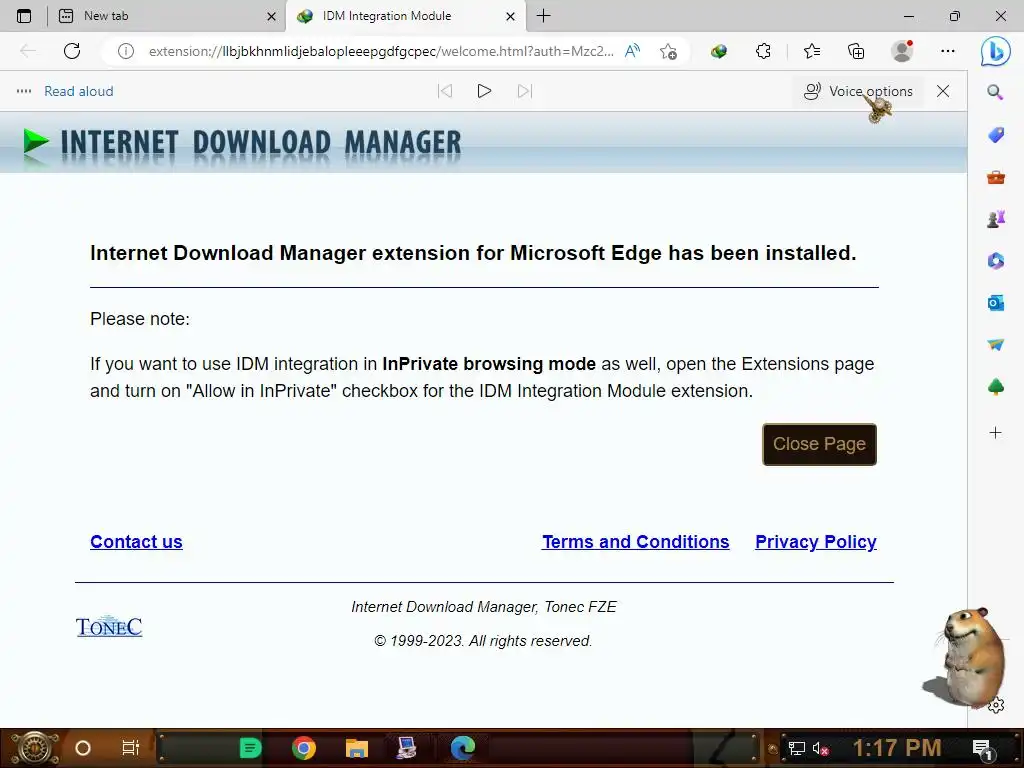The width and height of the screenshot is (1024, 768).
Task: Open the IDM extension toolbar icon
Action: coord(719,51)
